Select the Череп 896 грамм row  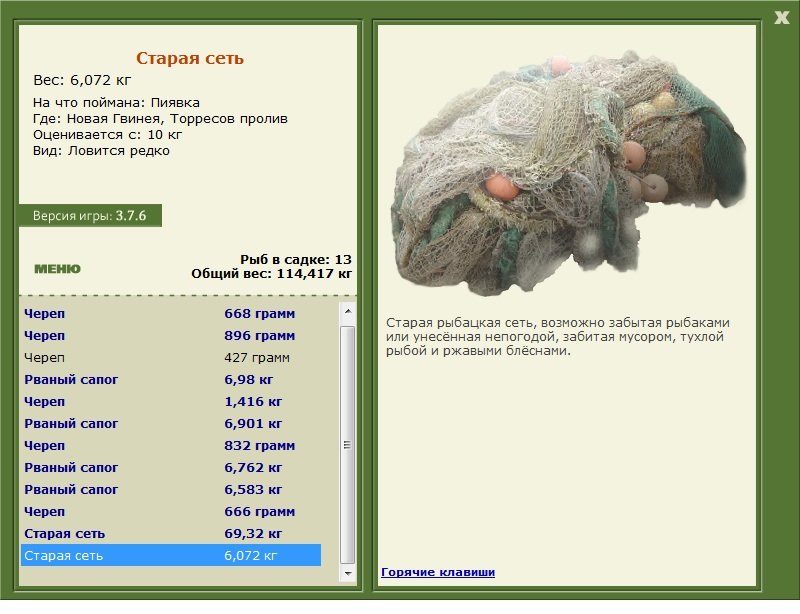pos(171,335)
